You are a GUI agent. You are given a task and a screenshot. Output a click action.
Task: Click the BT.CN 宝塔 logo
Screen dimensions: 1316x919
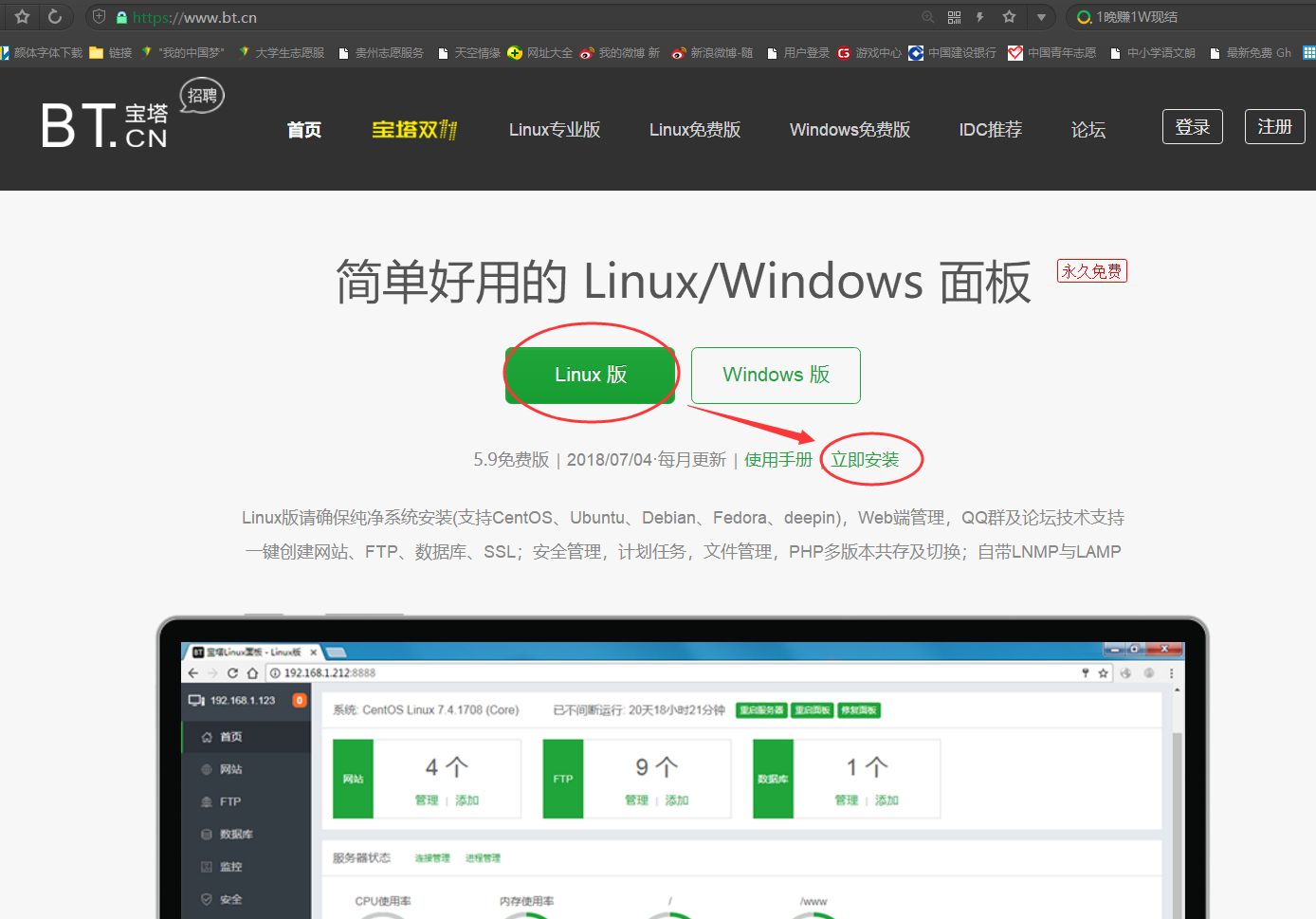coord(104,125)
